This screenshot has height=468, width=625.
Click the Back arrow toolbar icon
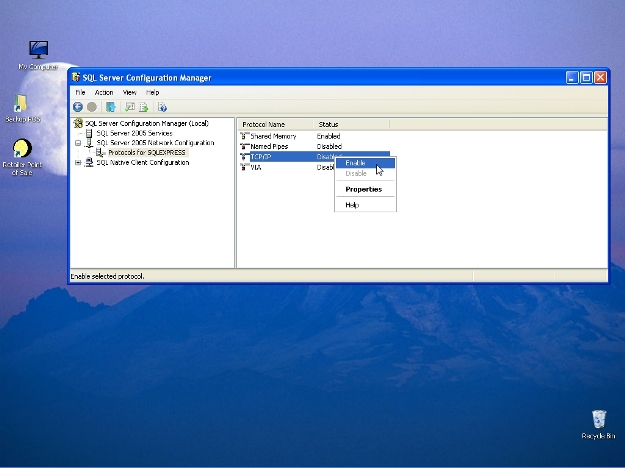[78, 107]
